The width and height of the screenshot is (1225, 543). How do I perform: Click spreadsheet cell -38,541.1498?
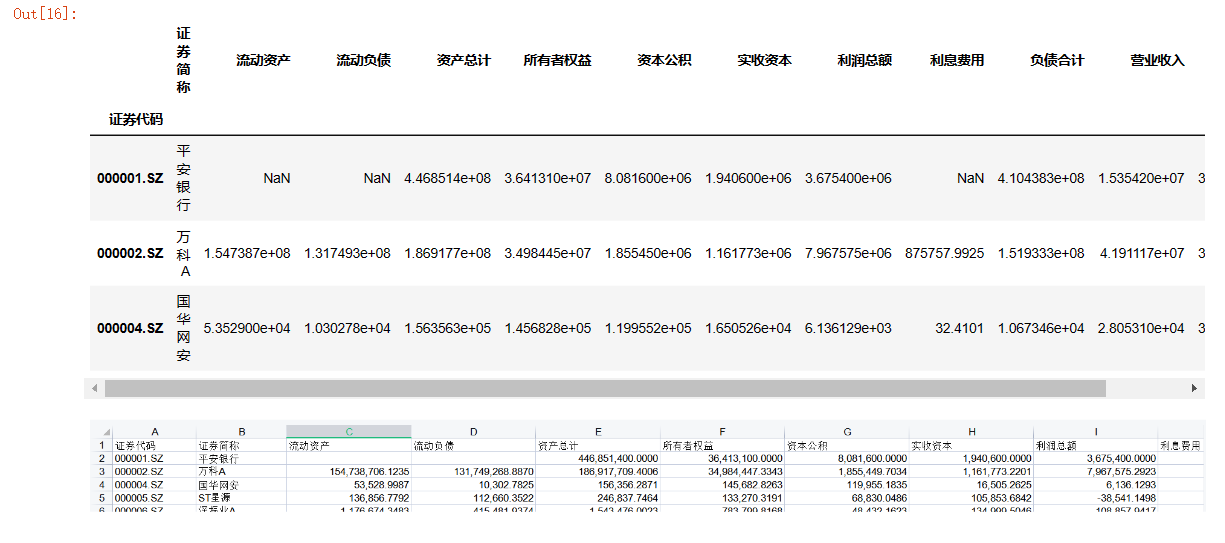pos(1096,497)
